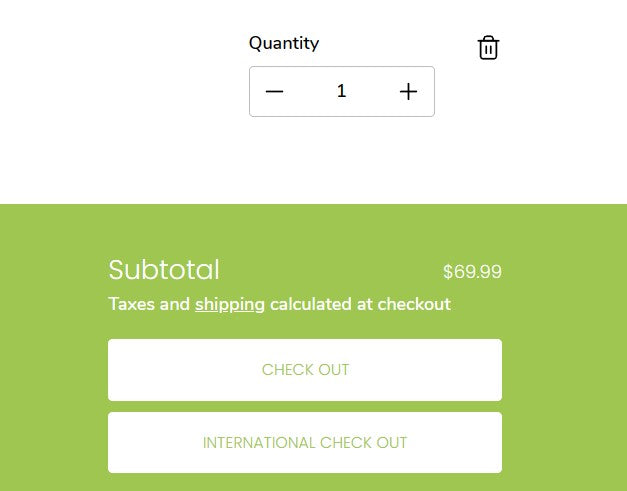
Task: Click the Quantity label above the stepper
Action: point(284,43)
